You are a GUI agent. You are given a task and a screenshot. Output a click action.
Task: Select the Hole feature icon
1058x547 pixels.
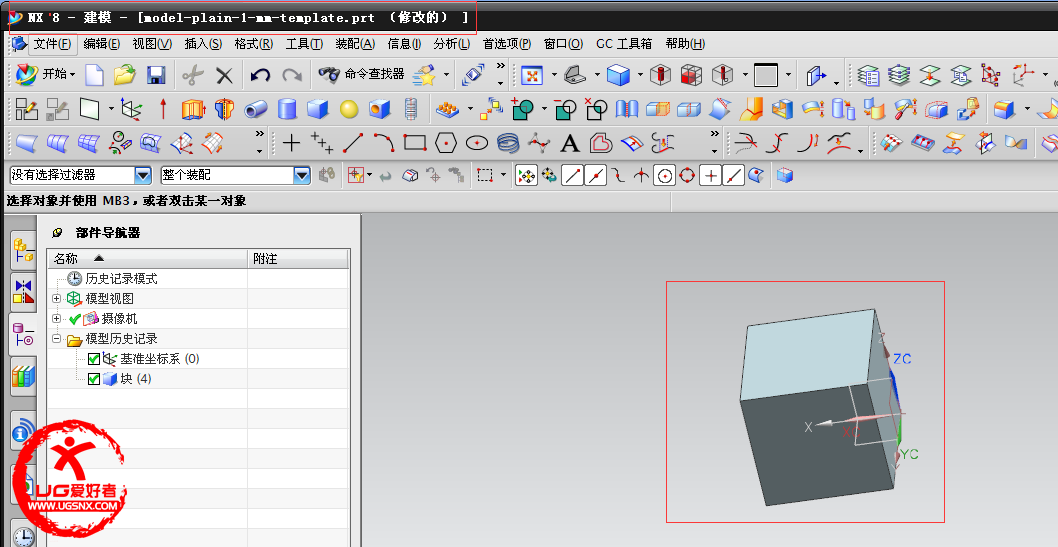(380, 108)
